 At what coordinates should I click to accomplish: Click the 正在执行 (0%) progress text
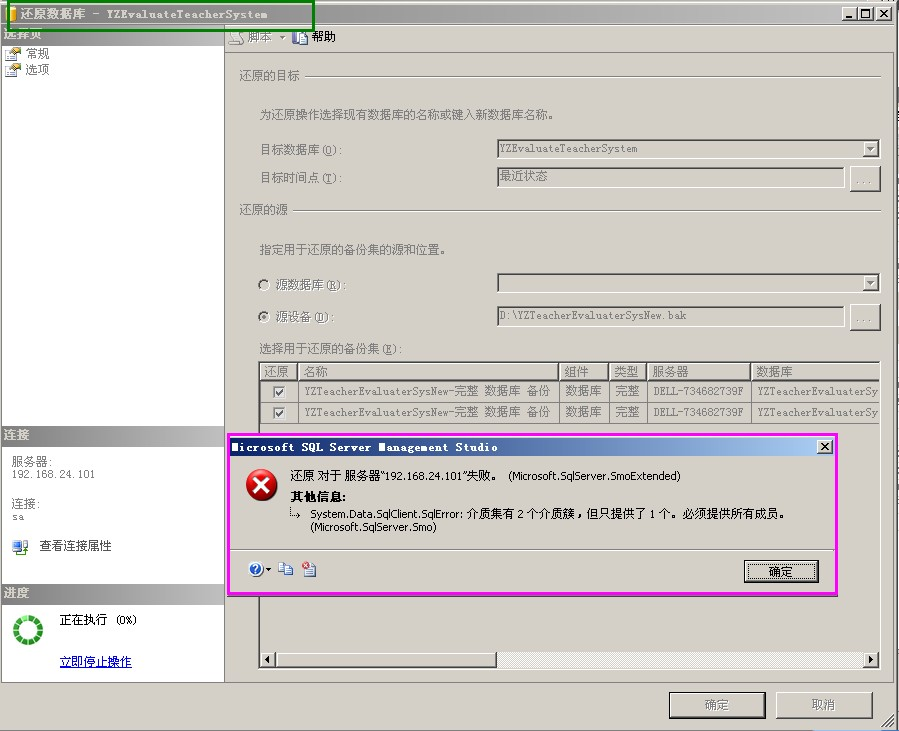click(98, 620)
